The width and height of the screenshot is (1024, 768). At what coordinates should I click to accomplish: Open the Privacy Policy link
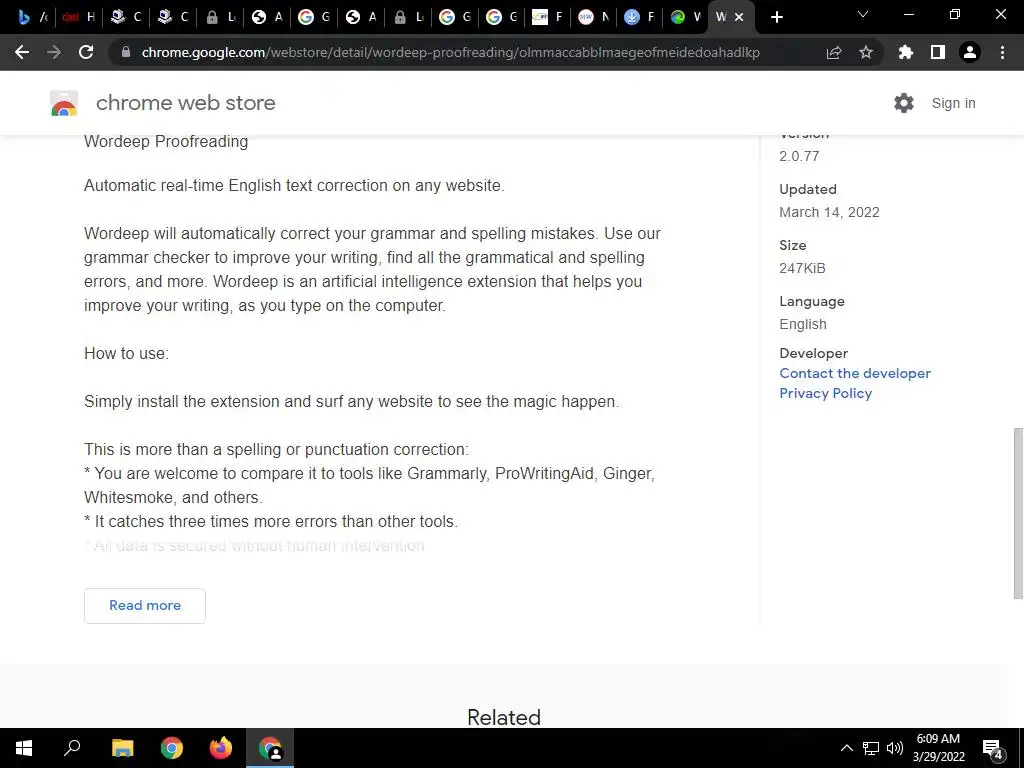click(825, 393)
